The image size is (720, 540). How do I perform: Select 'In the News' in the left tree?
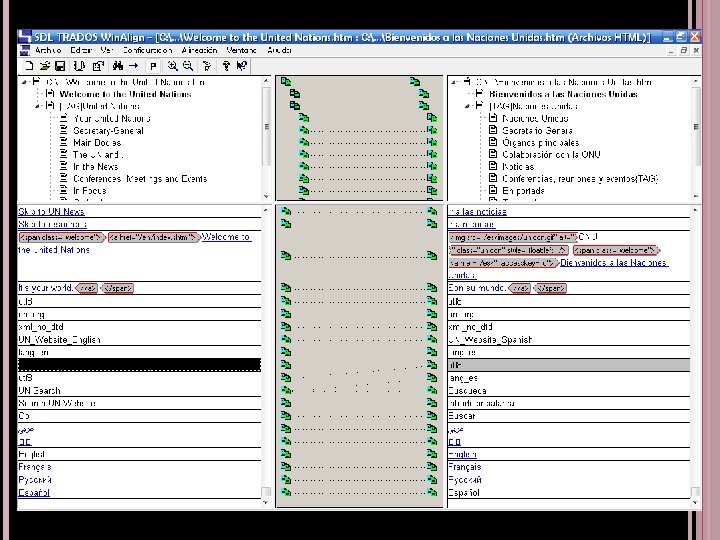click(x=96, y=166)
